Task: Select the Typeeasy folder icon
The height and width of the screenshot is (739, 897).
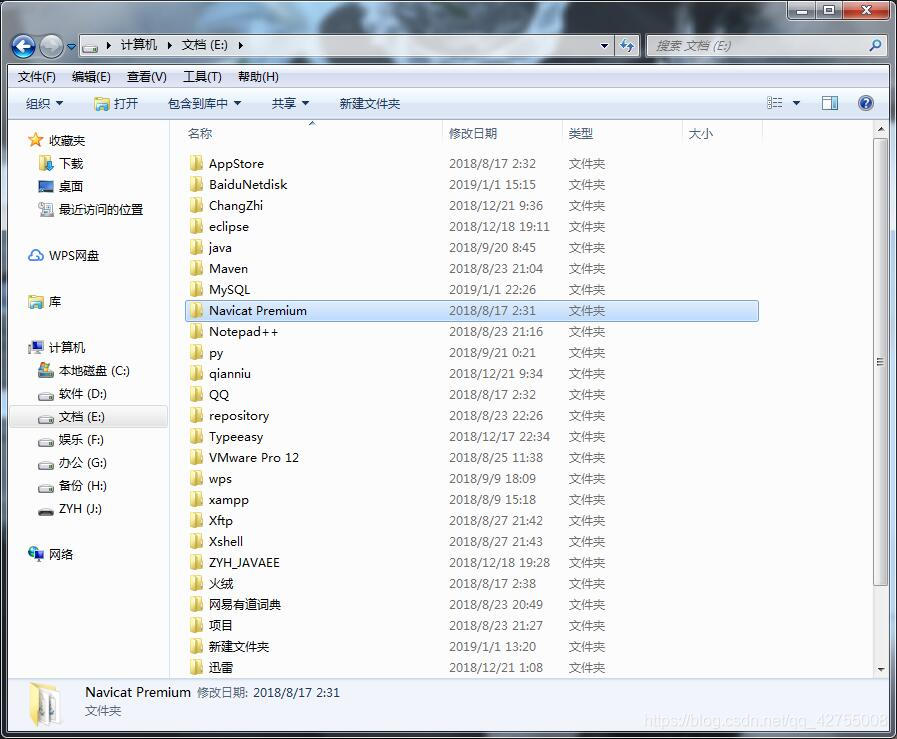Action: (196, 436)
